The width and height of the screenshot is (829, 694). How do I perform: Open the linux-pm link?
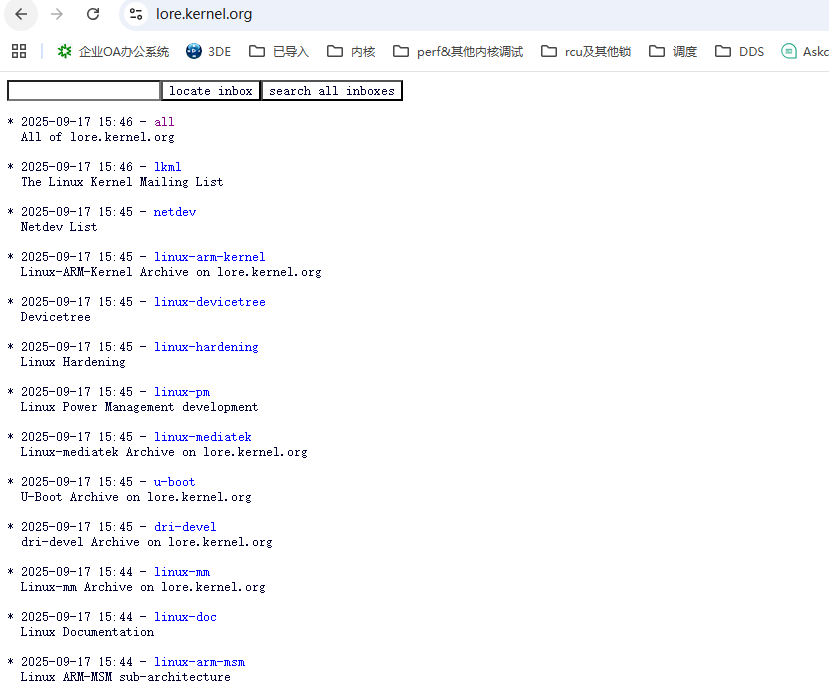182,392
